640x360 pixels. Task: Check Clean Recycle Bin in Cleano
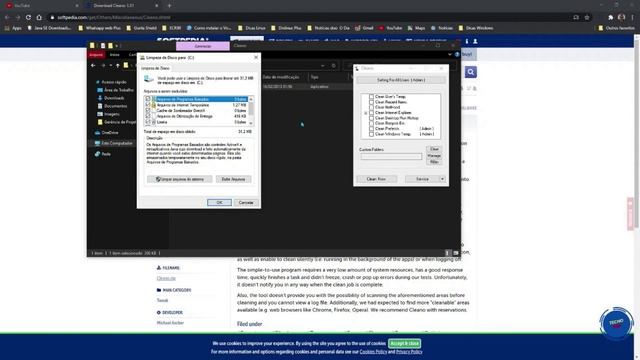click(371, 123)
